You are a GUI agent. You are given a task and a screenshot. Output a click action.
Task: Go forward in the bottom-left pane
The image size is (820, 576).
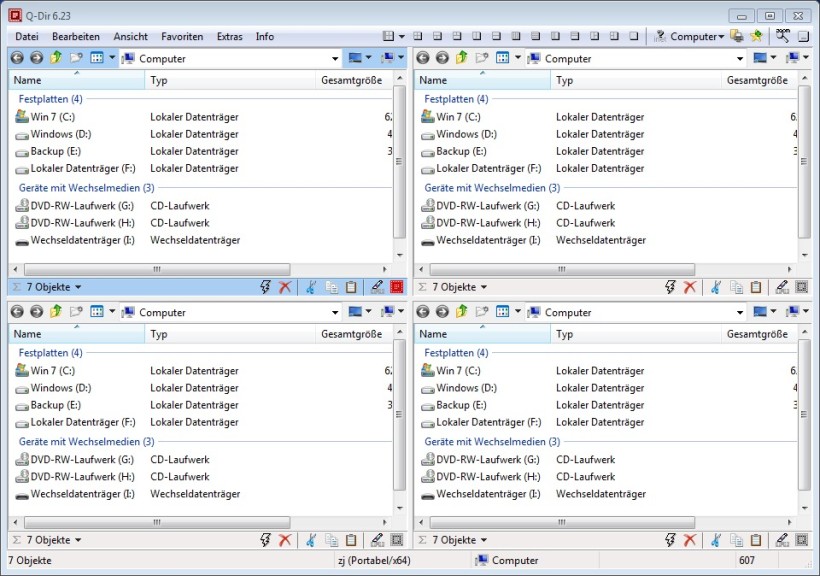click(x=37, y=312)
